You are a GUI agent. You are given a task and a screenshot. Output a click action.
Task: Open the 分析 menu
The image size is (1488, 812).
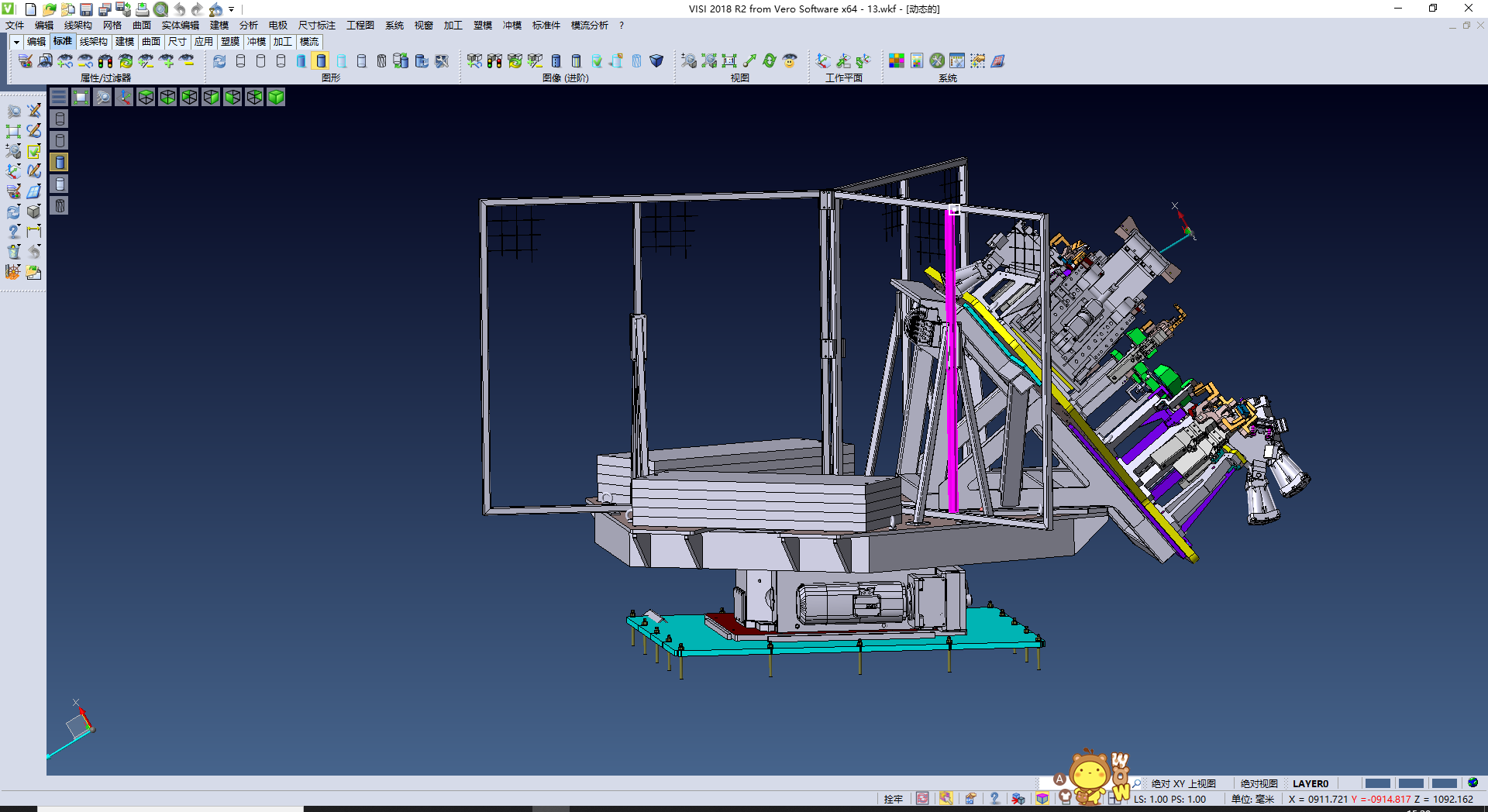(x=248, y=26)
